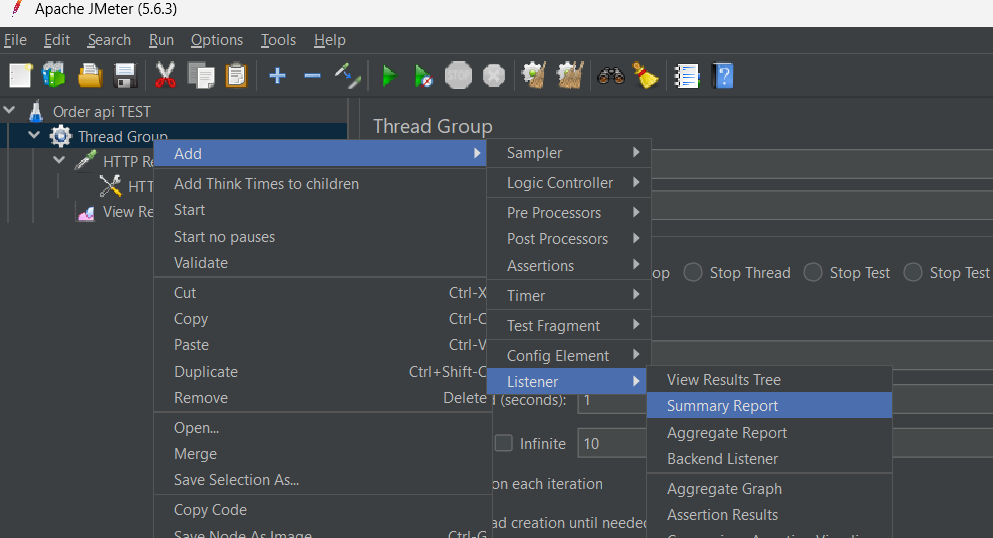993x538 pixels.
Task: Click the Save floppy disk icon
Action: [125, 76]
